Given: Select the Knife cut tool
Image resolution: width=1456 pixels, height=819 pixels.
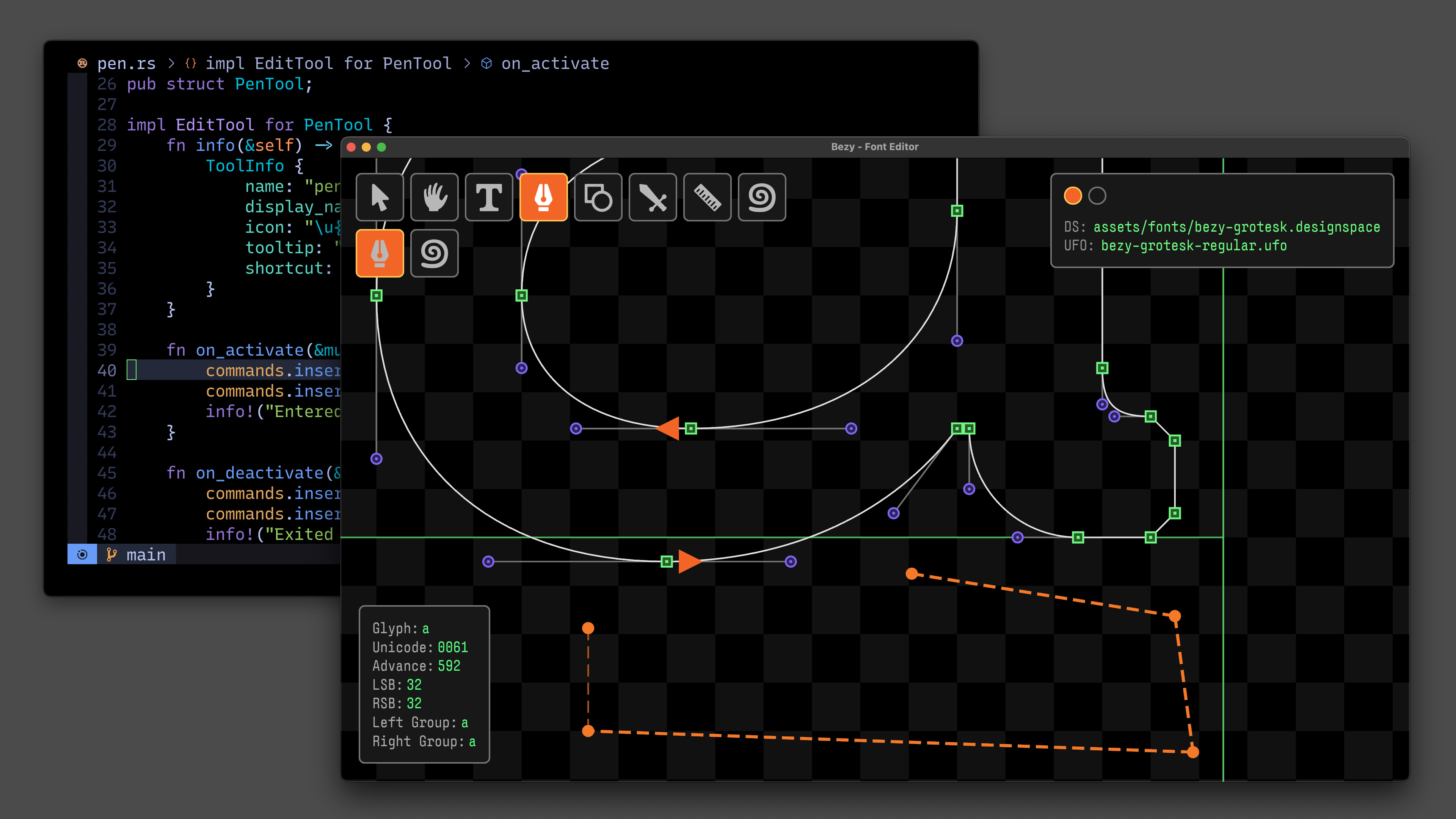Looking at the screenshot, I should click(x=652, y=197).
